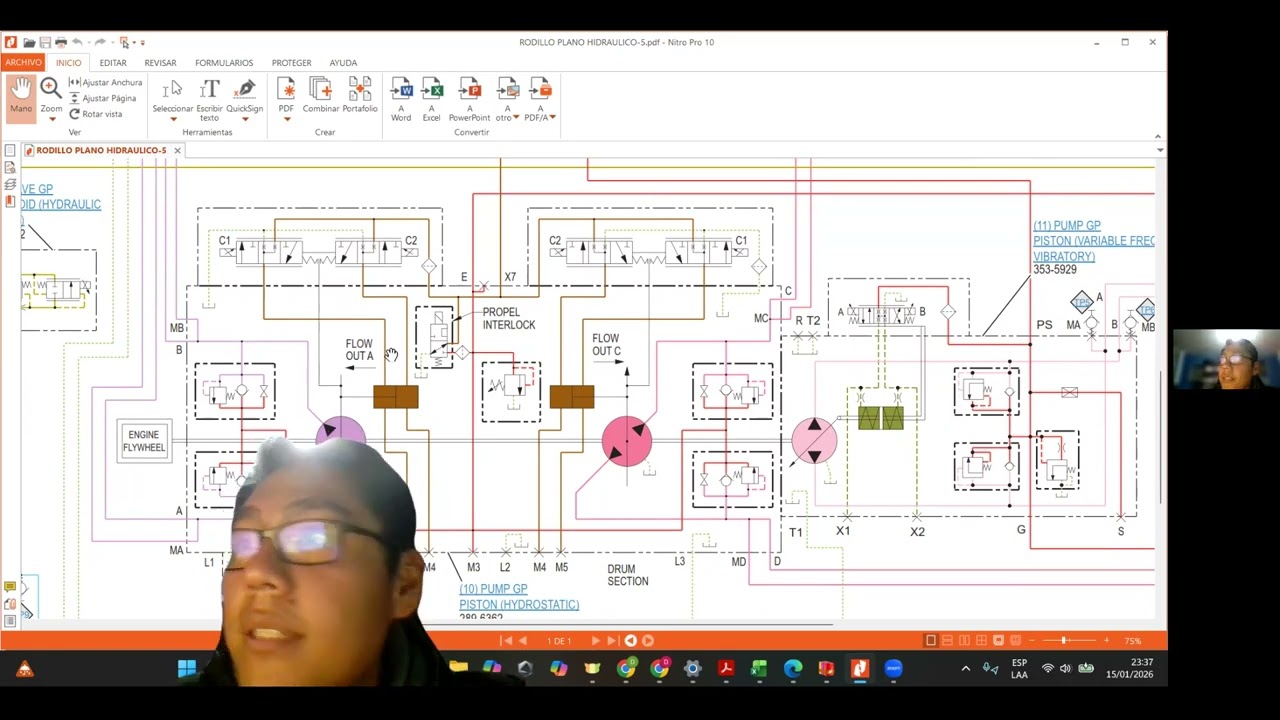Expand the Seleccionar dropdown arrow
Viewport: 1280px width, 720px height.
click(x=173, y=119)
